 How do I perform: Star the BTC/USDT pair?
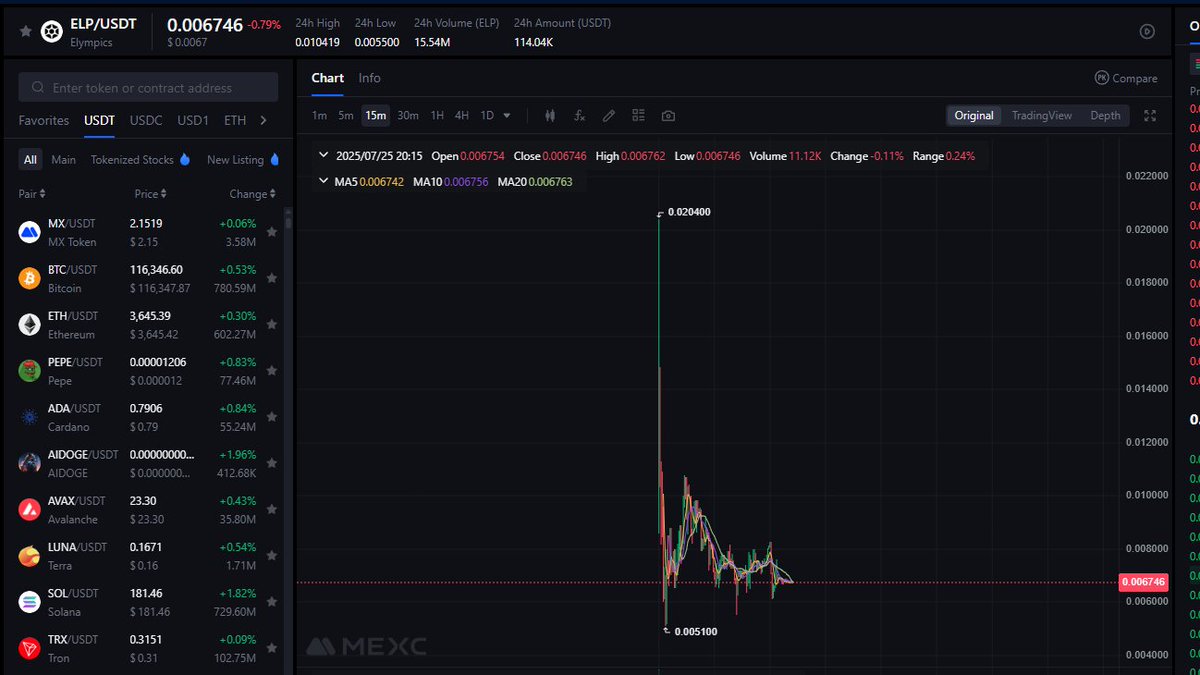pyautogui.click(x=272, y=278)
